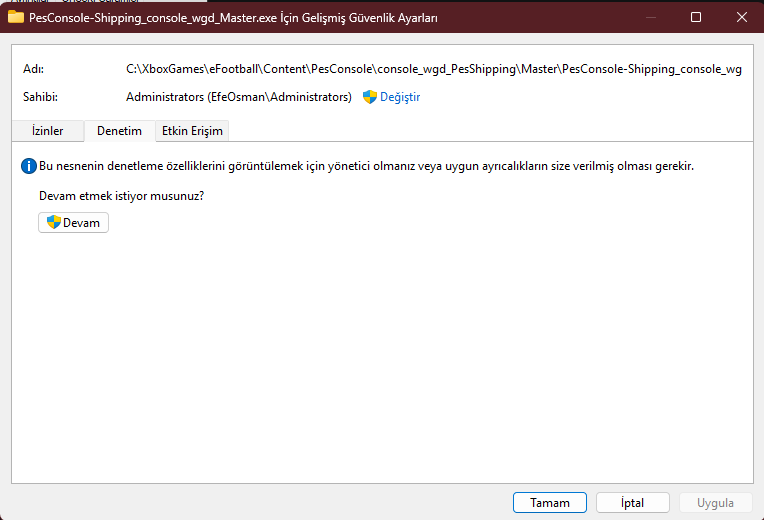Click the window title text

coord(233,18)
